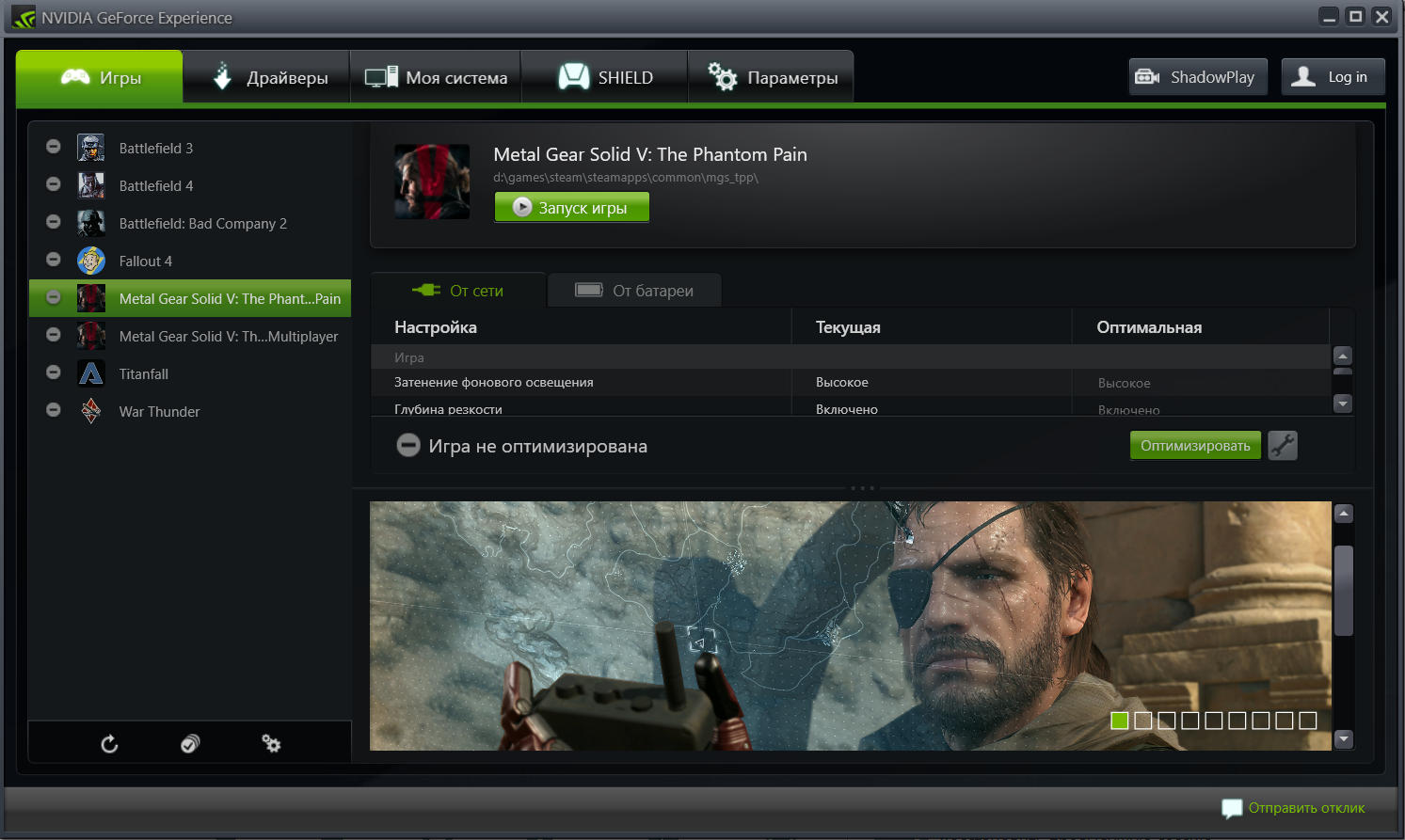Click Bad Company 2 status minus icon
The height and width of the screenshot is (840, 1405).
(54, 222)
